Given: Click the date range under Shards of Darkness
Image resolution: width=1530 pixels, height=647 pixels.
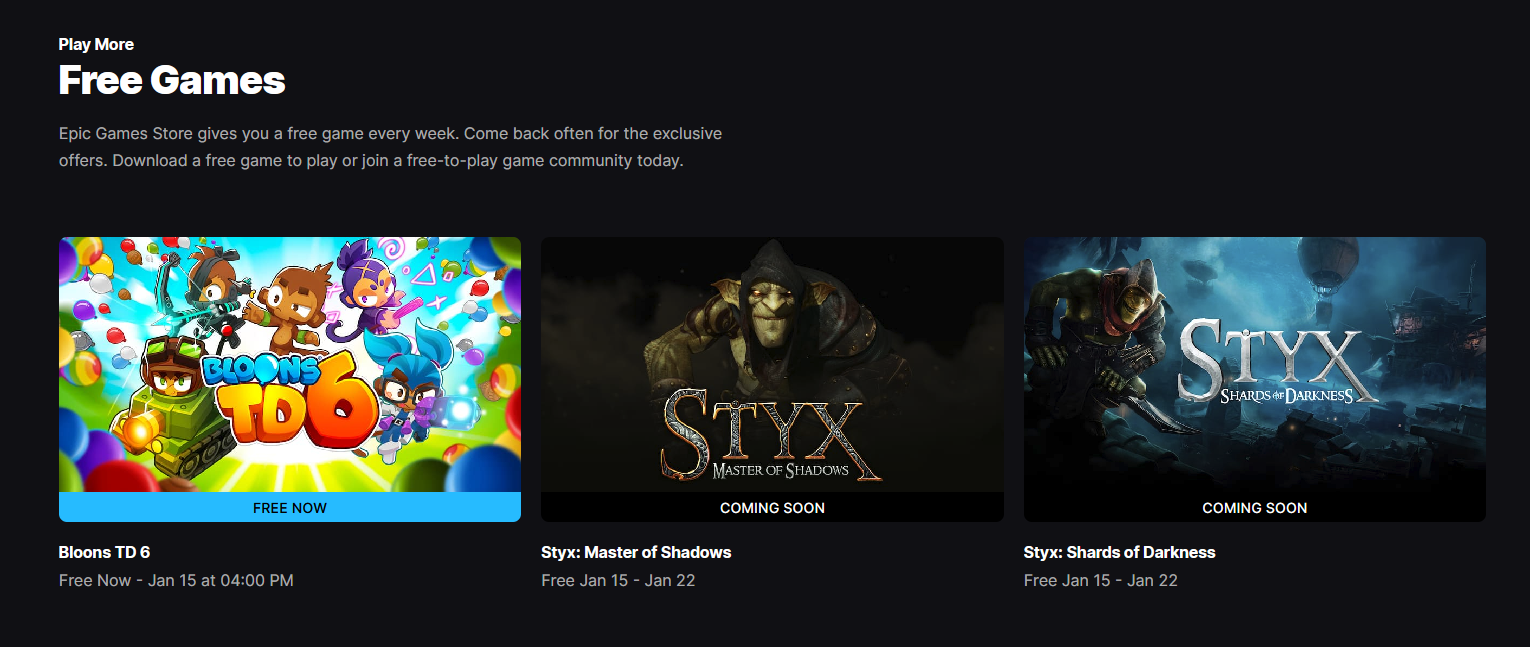Looking at the screenshot, I should [x=1101, y=580].
